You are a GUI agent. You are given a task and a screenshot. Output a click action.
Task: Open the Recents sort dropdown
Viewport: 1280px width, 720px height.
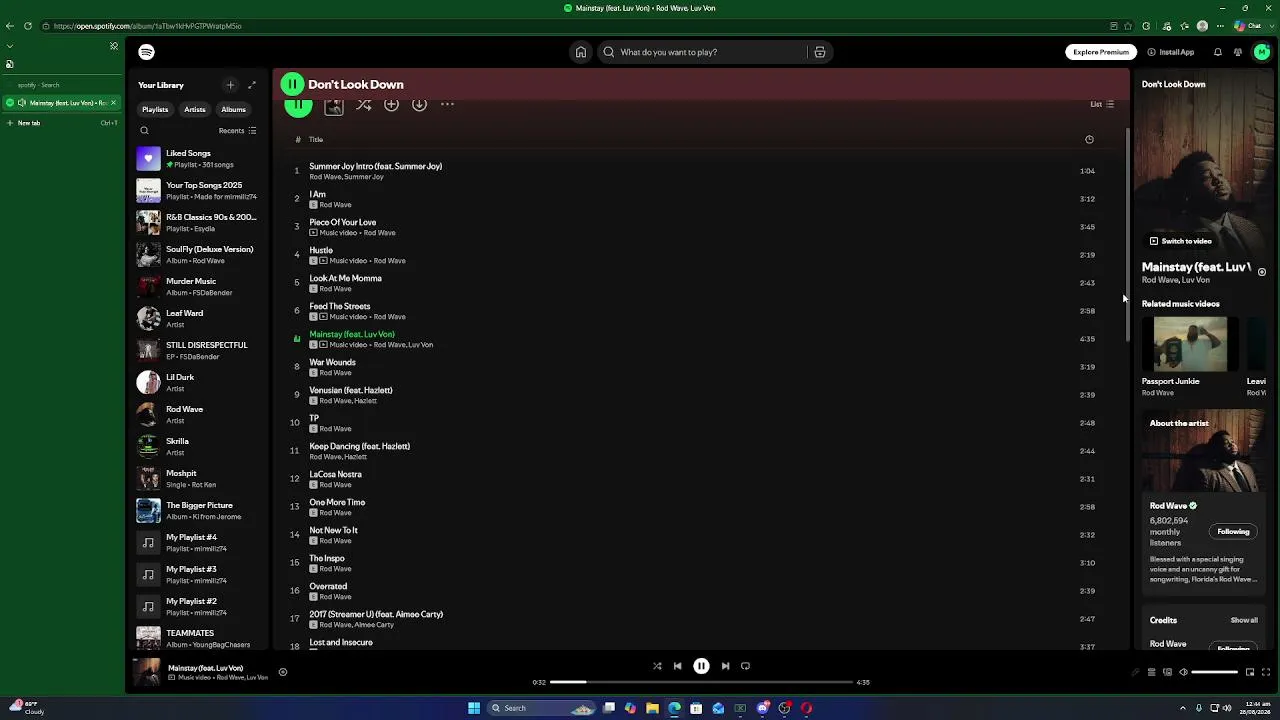coord(237,131)
